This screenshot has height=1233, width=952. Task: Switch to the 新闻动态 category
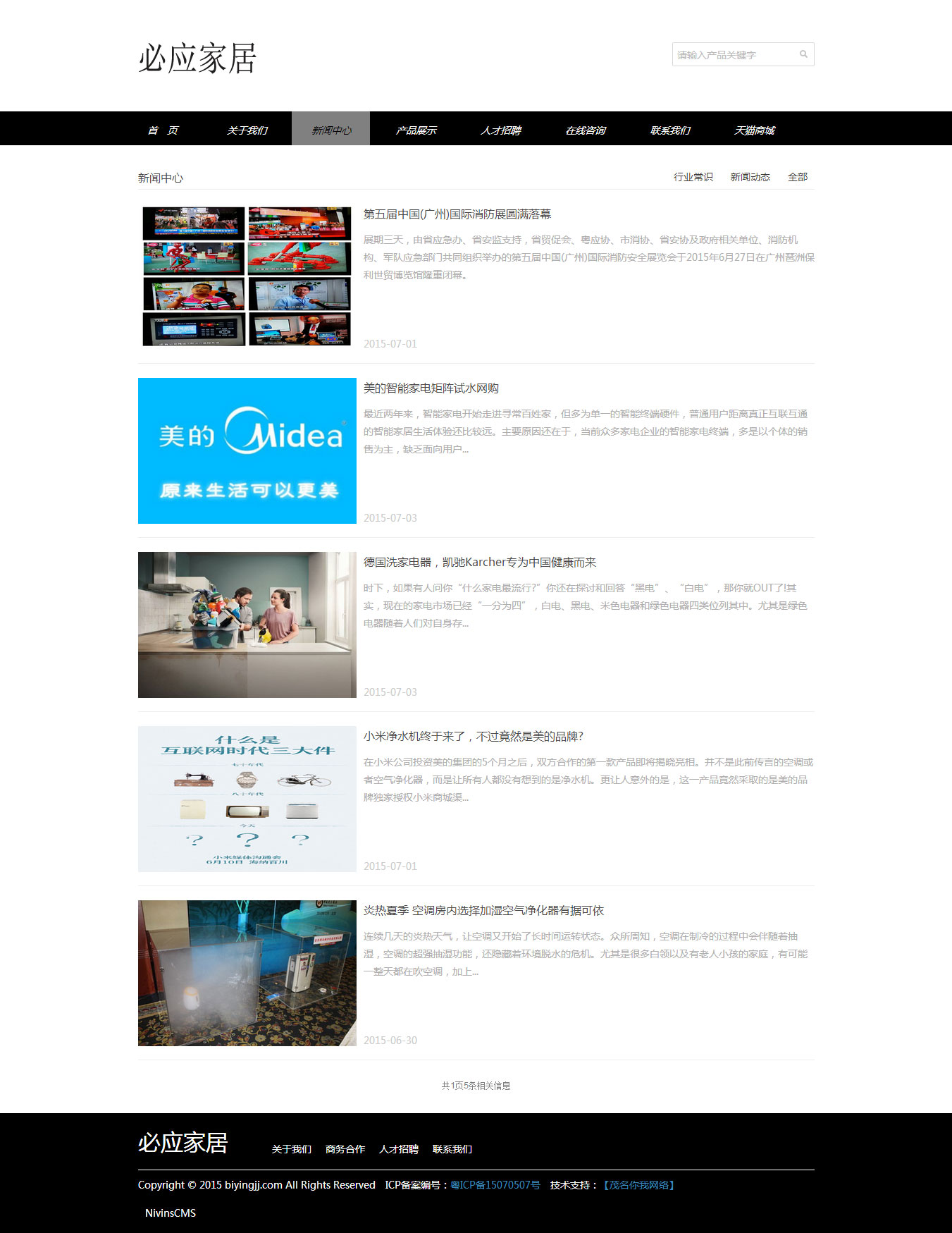(x=750, y=177)
